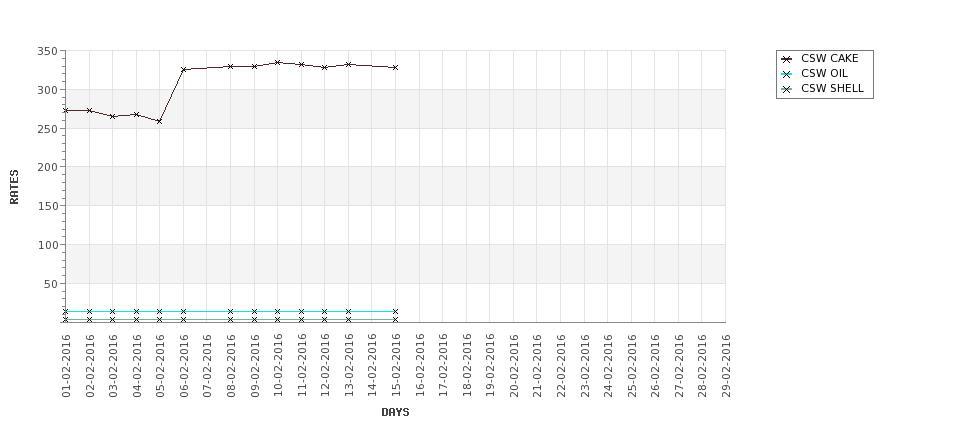975x429 pixels.
Task: Click the CSW CAKE marker on 13-02-2016
Action: coord(348,65)
